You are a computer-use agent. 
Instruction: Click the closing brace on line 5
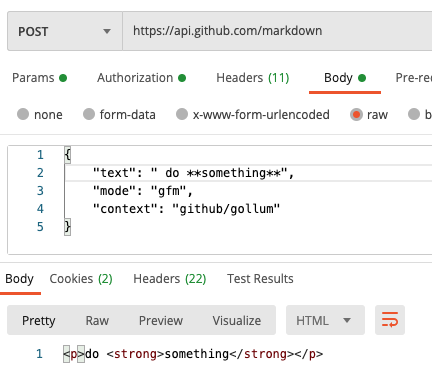pyautogui.click(x=67, y=227)
